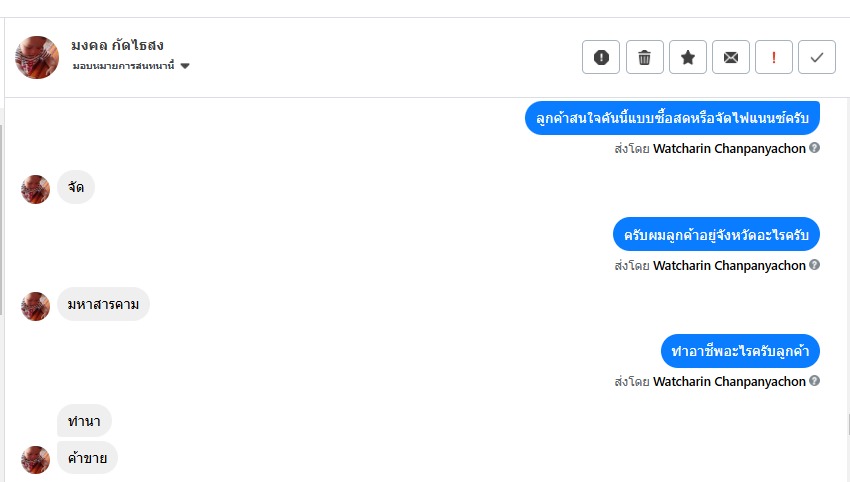
Task: Open the "มอบหมายการสนทนานี้" assign dropdown
Action: click(x=124, y=66)
